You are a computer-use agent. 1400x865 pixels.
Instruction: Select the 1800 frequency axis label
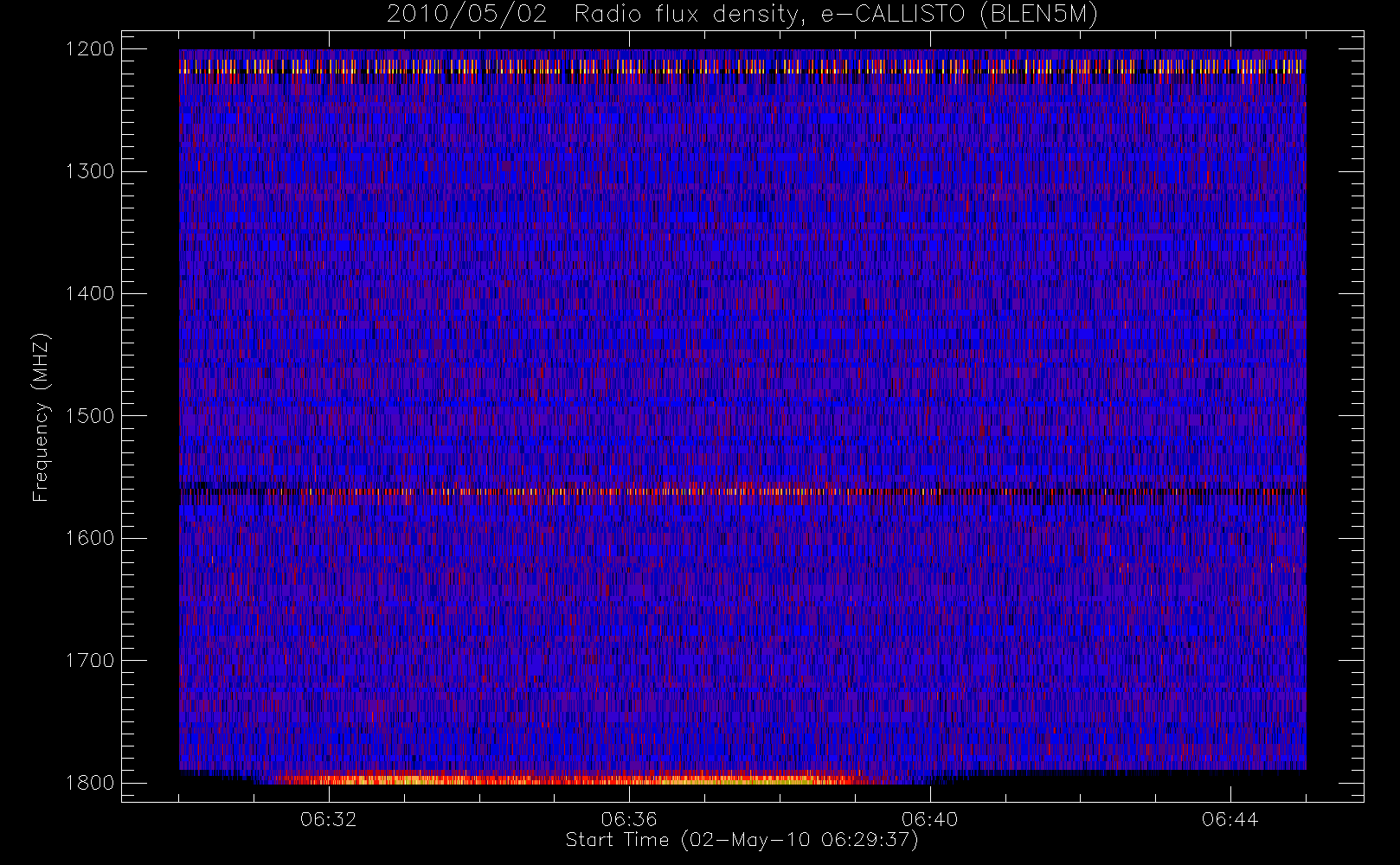coord(90,783)
